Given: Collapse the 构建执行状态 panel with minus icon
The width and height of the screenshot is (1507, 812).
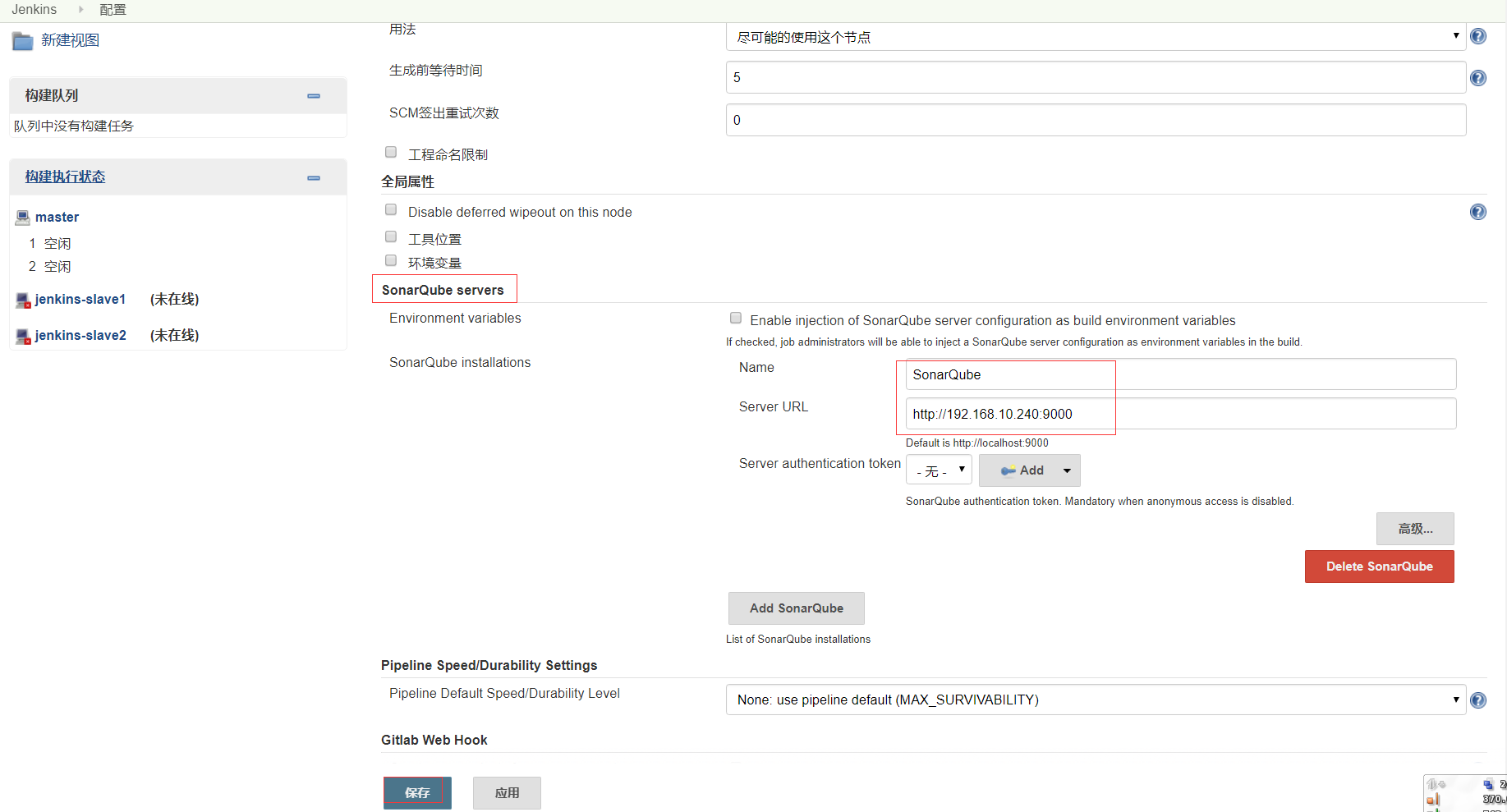Looking at the screenshot, I should (314, 178).
